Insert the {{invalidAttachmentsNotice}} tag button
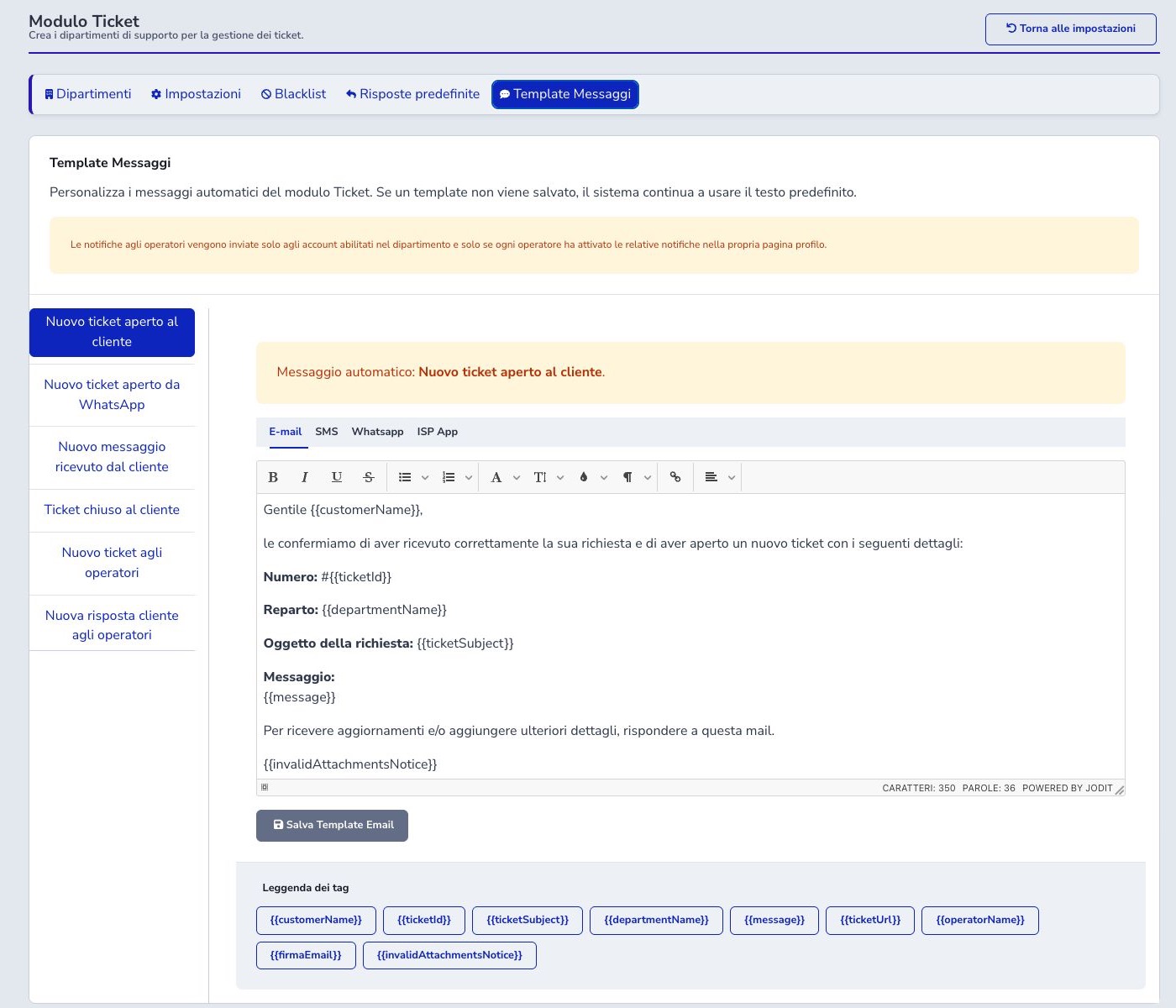This screenshot has height=1008, width=1176. (449, 955)
